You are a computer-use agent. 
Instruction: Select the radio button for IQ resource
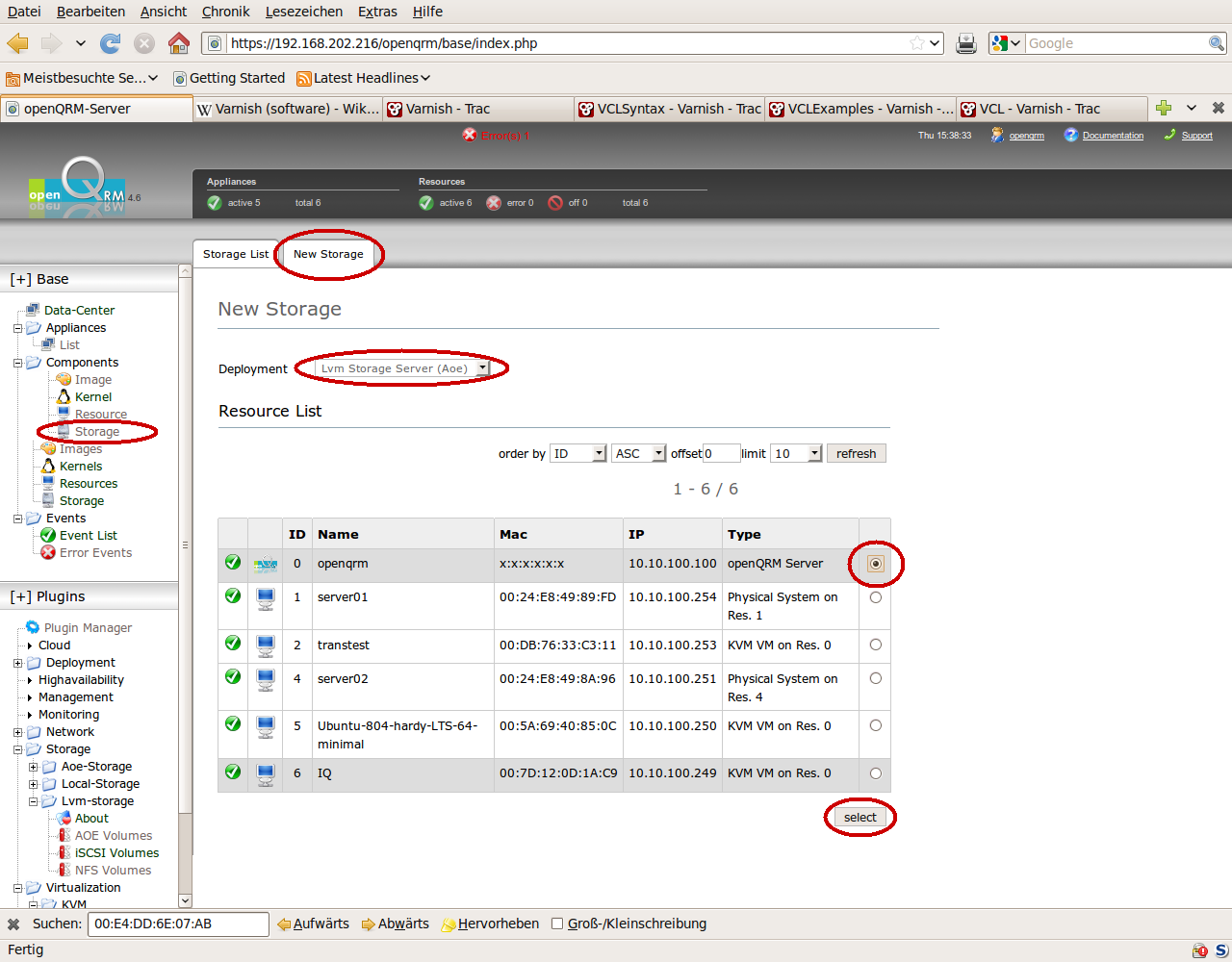[875, 773]
